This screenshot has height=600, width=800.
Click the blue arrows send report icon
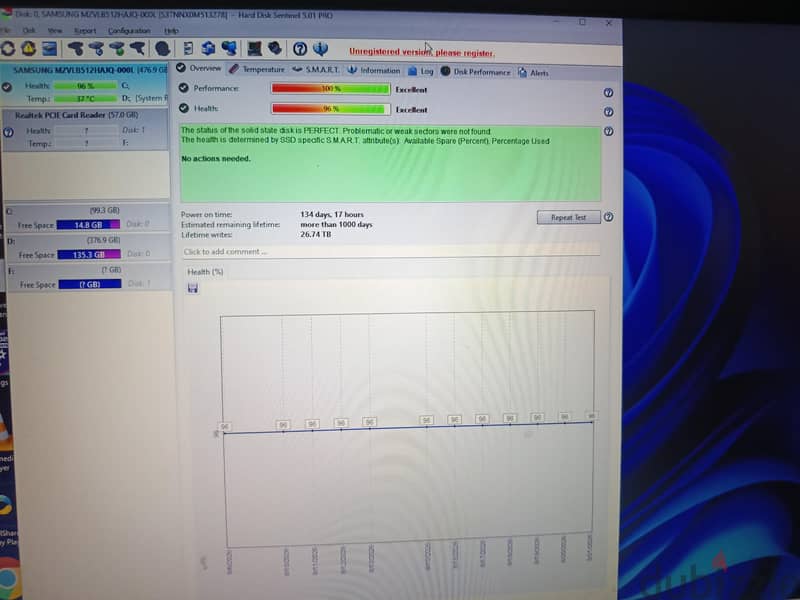point(208,48)
